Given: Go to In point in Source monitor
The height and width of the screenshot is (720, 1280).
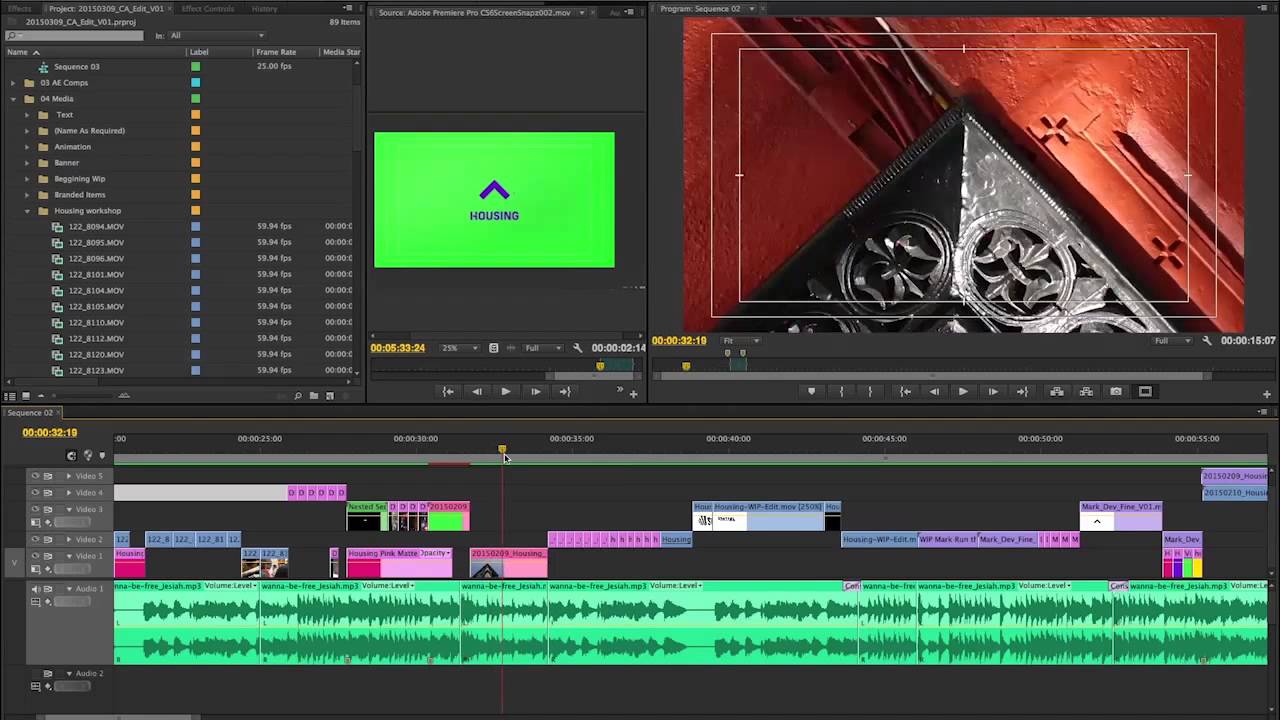Looking at the screenshot, I should [448, 392].
